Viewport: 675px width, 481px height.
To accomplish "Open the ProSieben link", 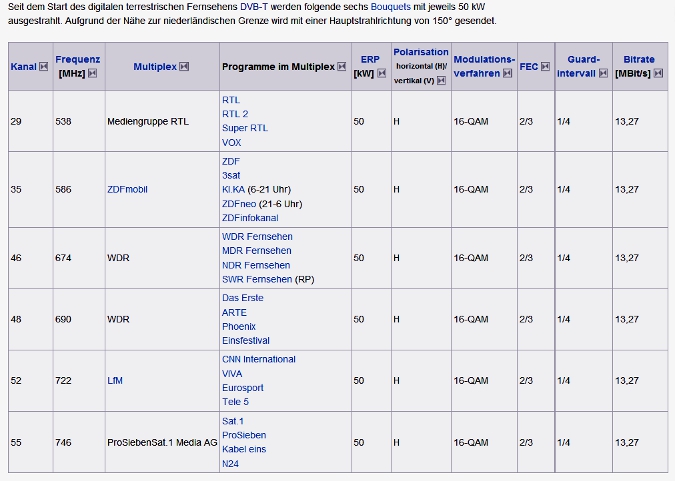I will (244, 435).
